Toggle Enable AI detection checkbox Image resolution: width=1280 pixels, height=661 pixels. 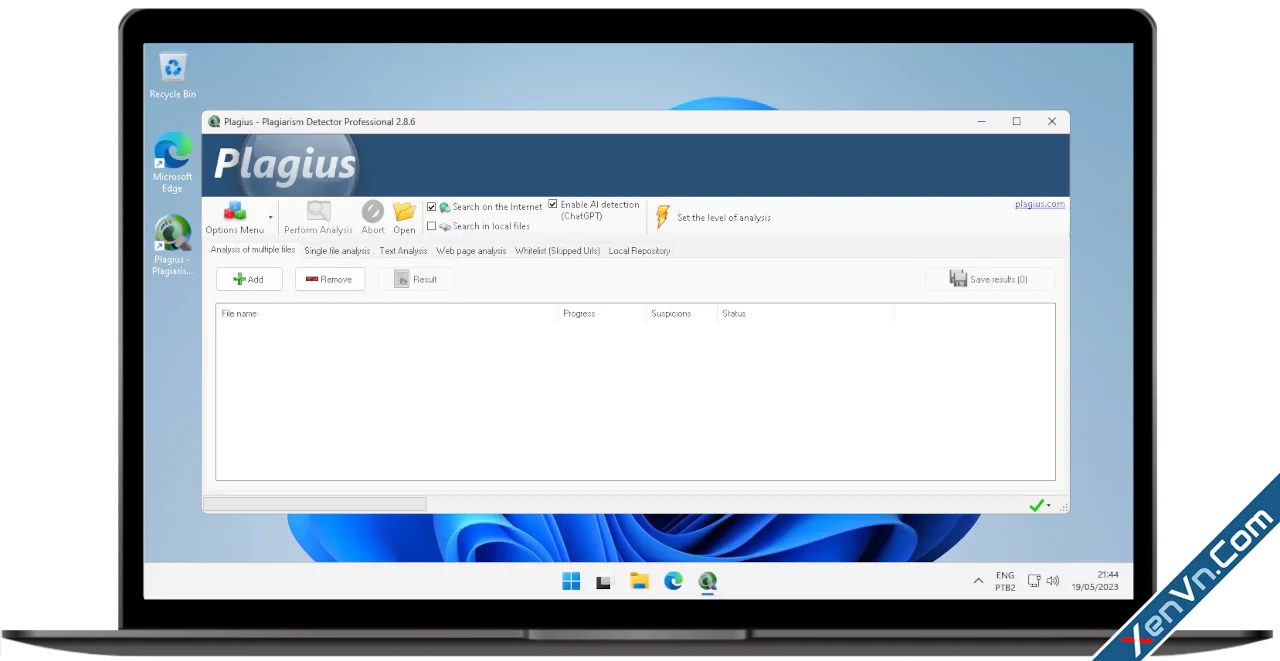pos(552,204)
